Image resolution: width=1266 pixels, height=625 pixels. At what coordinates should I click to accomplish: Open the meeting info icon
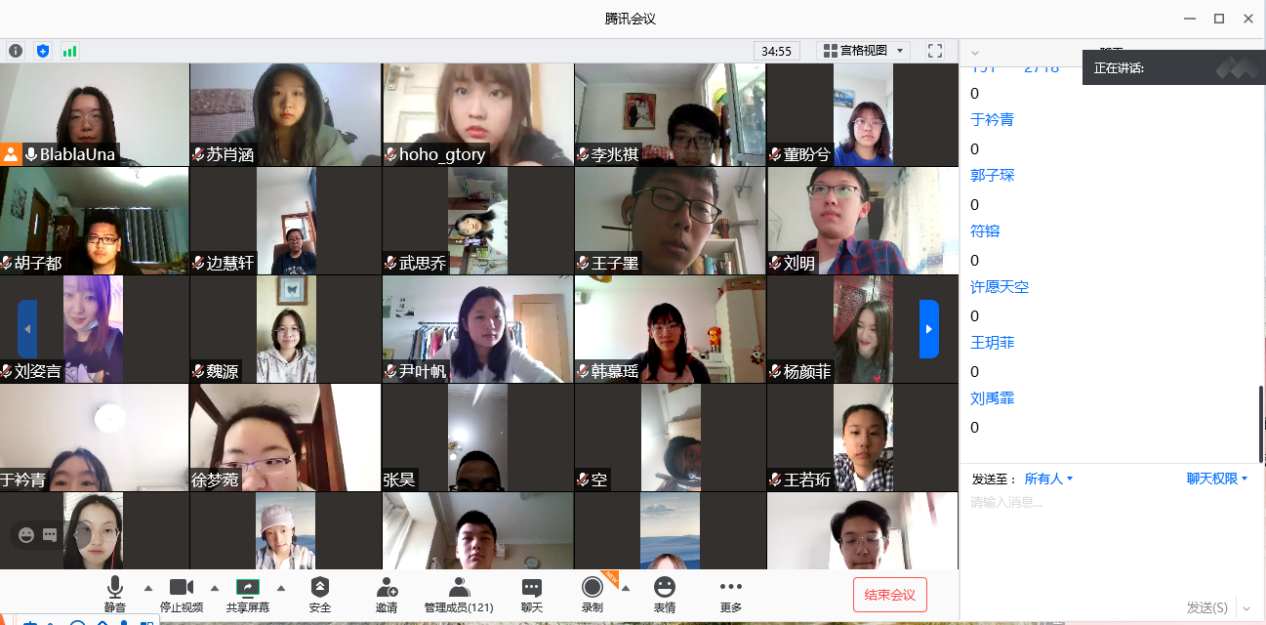16,50
